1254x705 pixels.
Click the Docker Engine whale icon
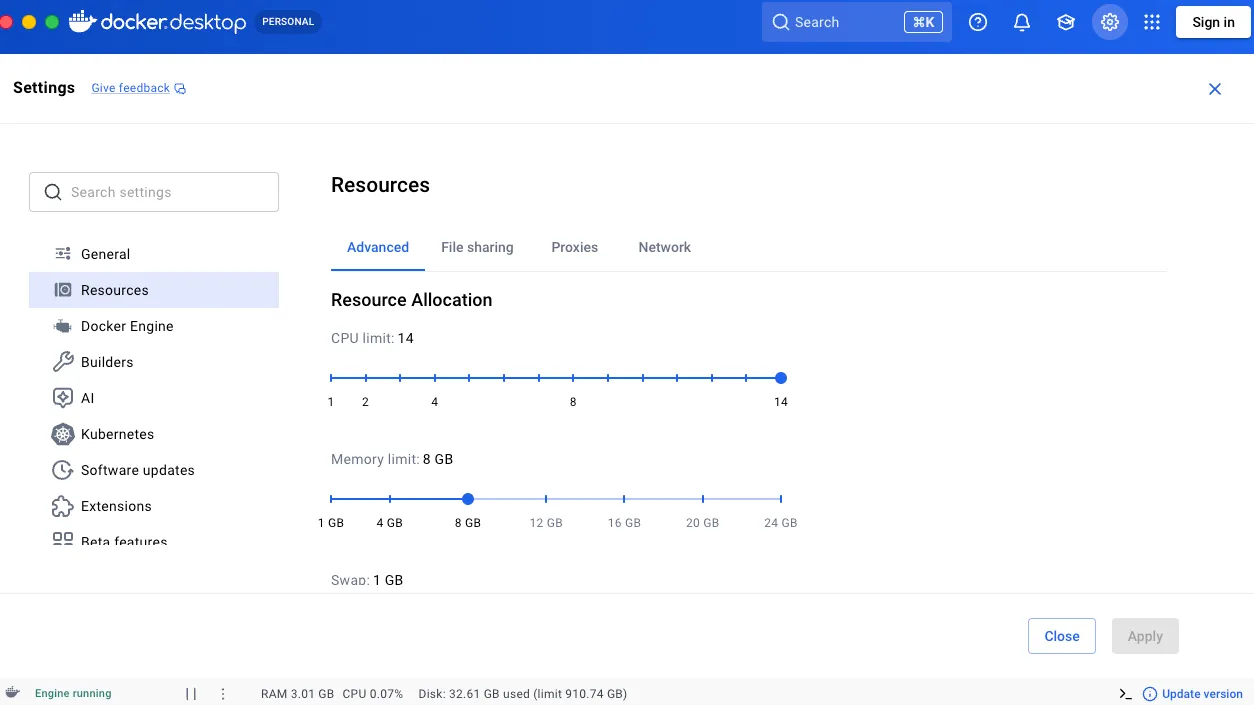(63, 326)
